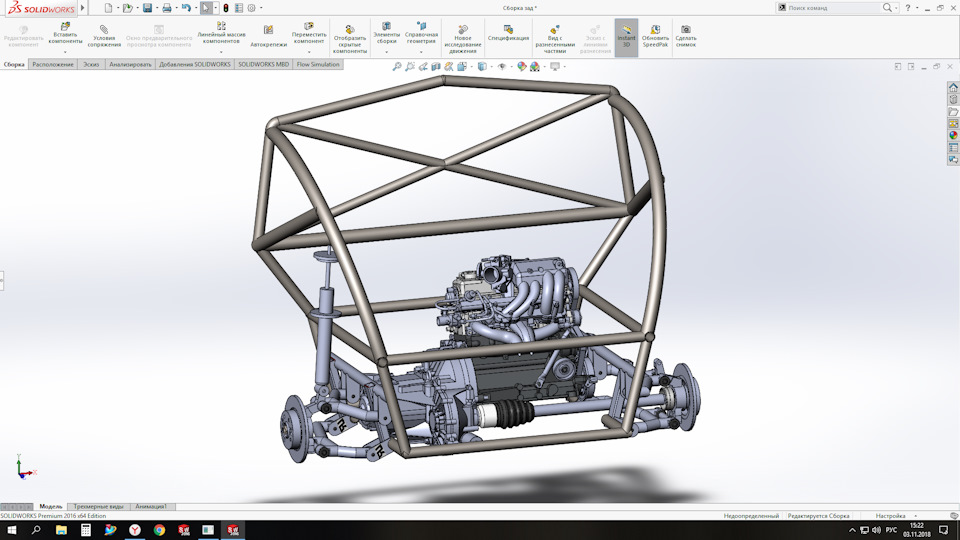The height and width of the screenshot is (540, 960).
Task: Click the rebuild traffic light icon
Action: click(x=225, y=8)
